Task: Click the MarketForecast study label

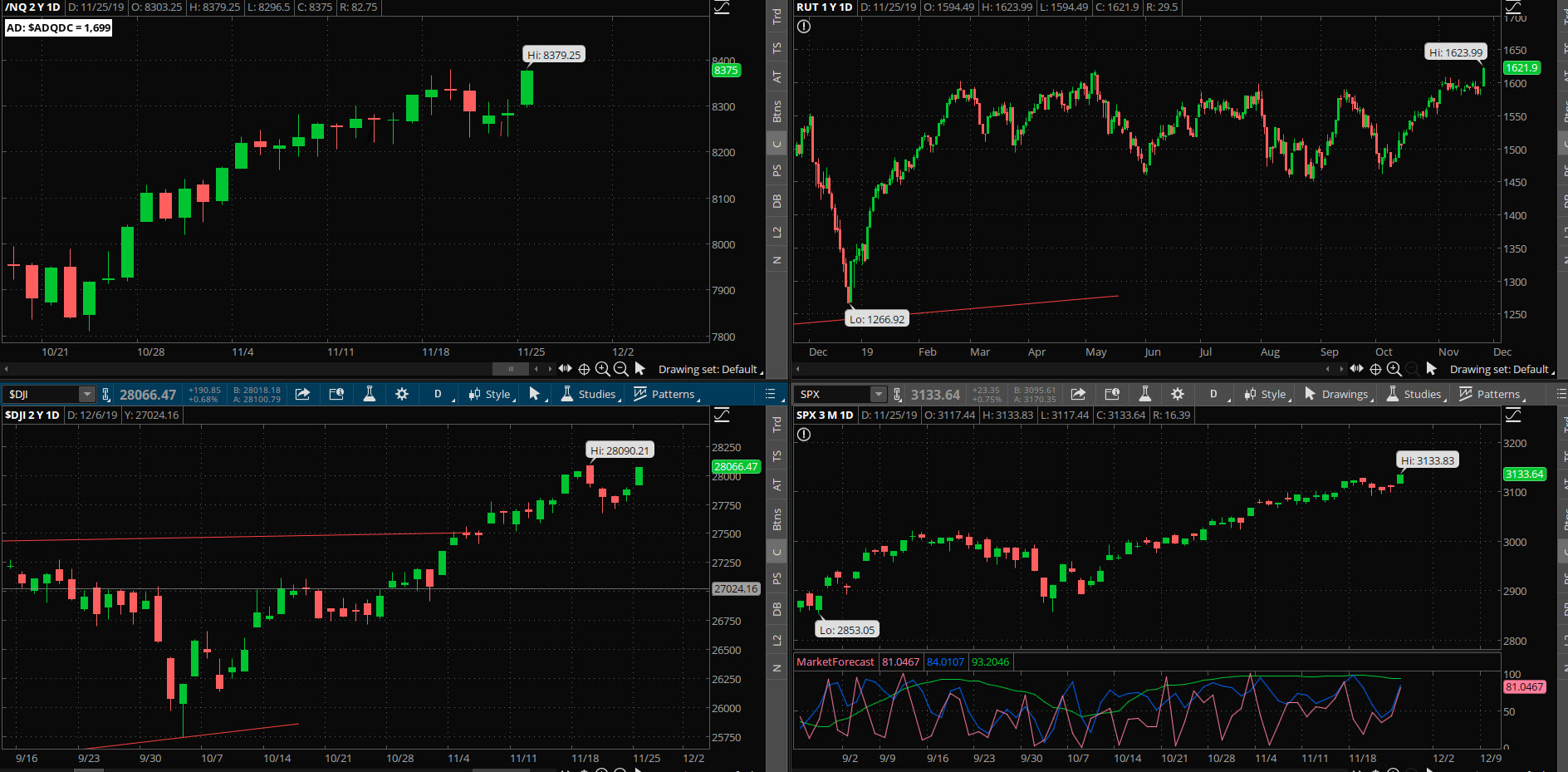Action: tap(835, 662)
